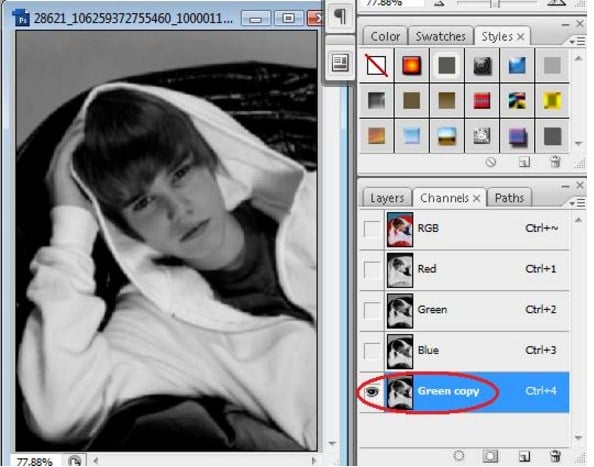Close the Channels tab

pos(477,198)
